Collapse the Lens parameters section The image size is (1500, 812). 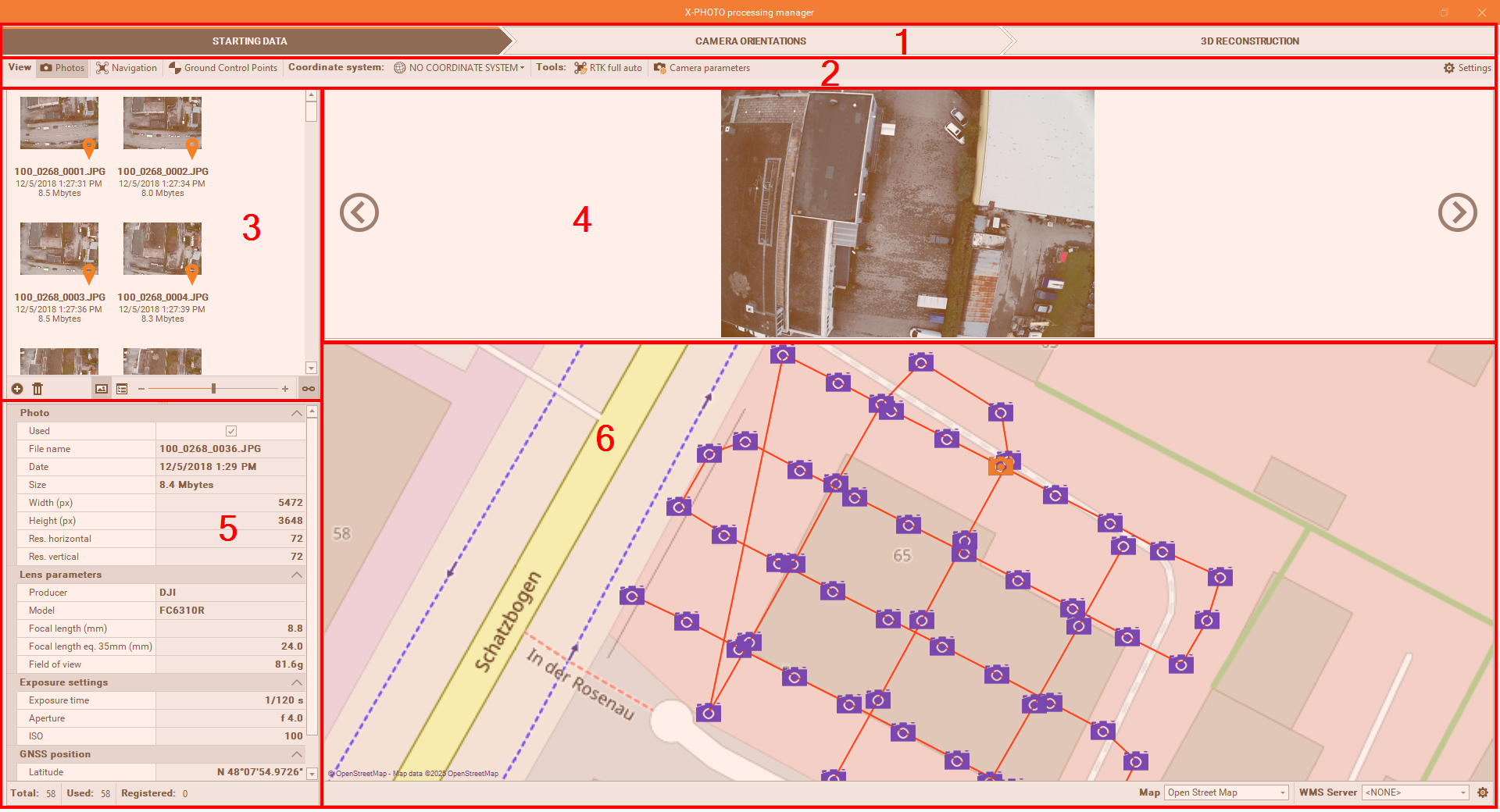point(297,575)
